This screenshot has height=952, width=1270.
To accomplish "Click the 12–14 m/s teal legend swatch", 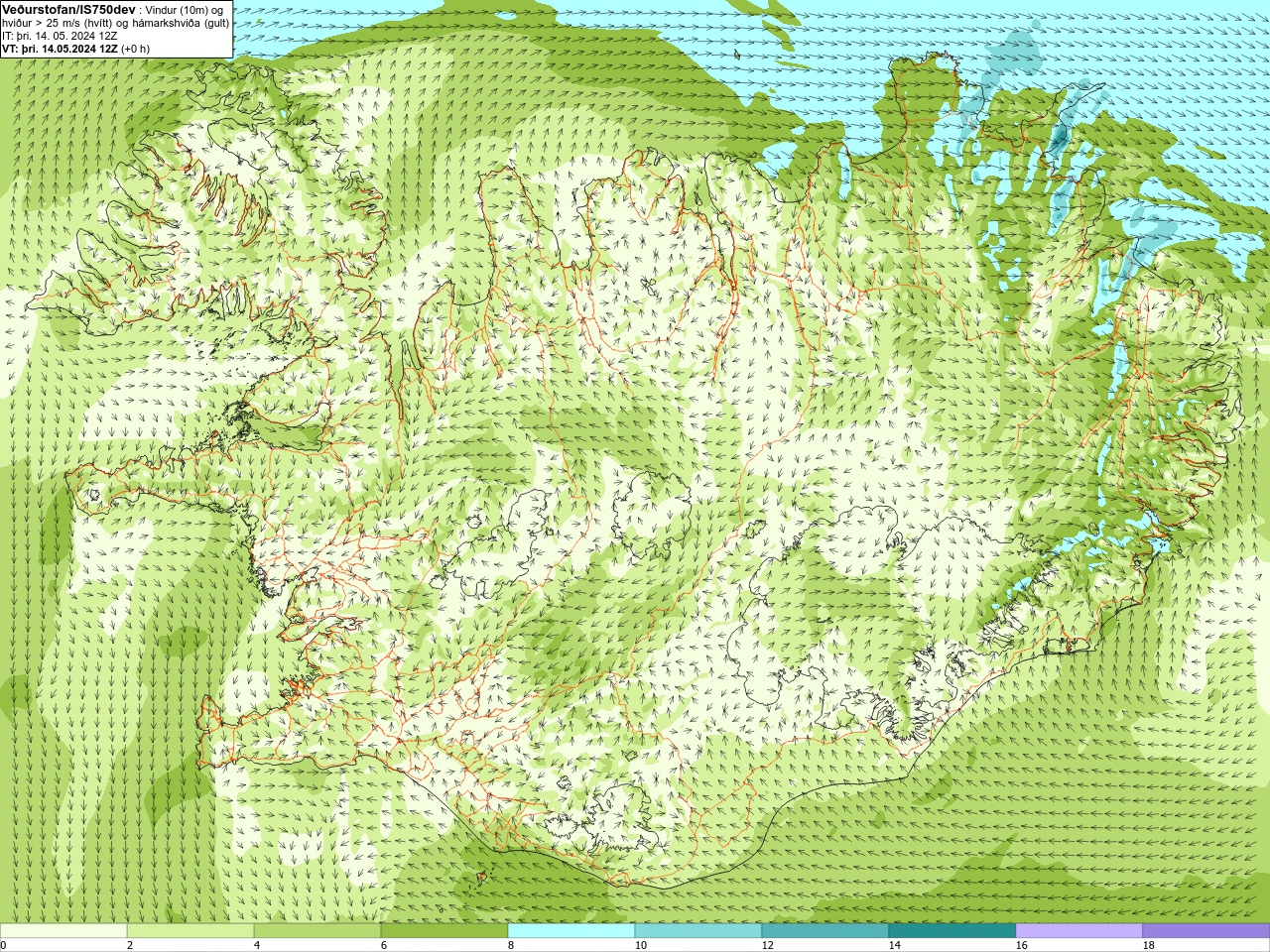I will pyautogui.click(x=825, y=931).
